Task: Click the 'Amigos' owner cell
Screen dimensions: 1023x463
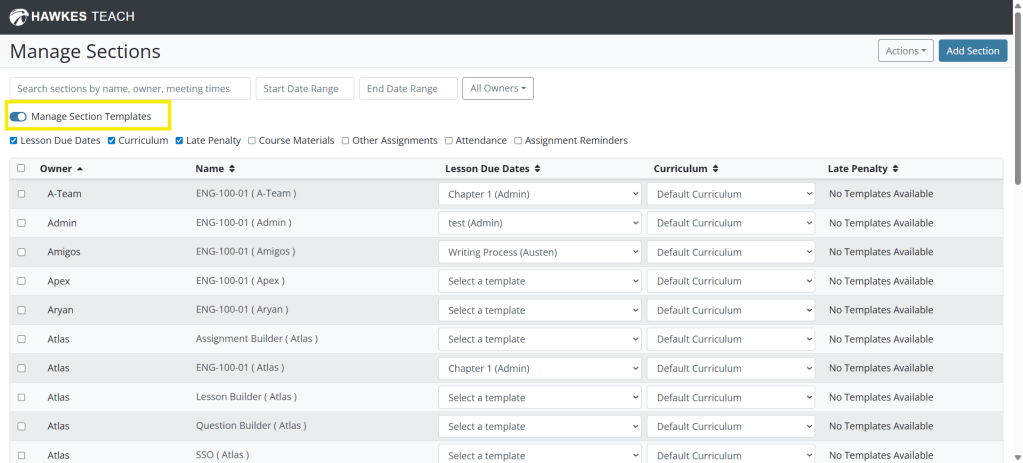Action: [64, 252]
